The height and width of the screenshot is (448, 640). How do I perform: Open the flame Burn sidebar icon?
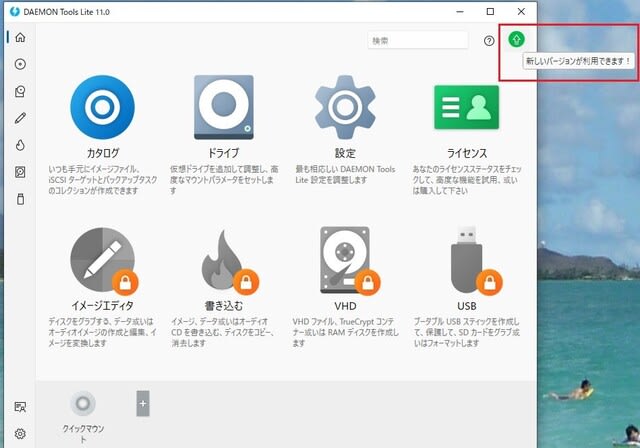[x=20, y=145]
